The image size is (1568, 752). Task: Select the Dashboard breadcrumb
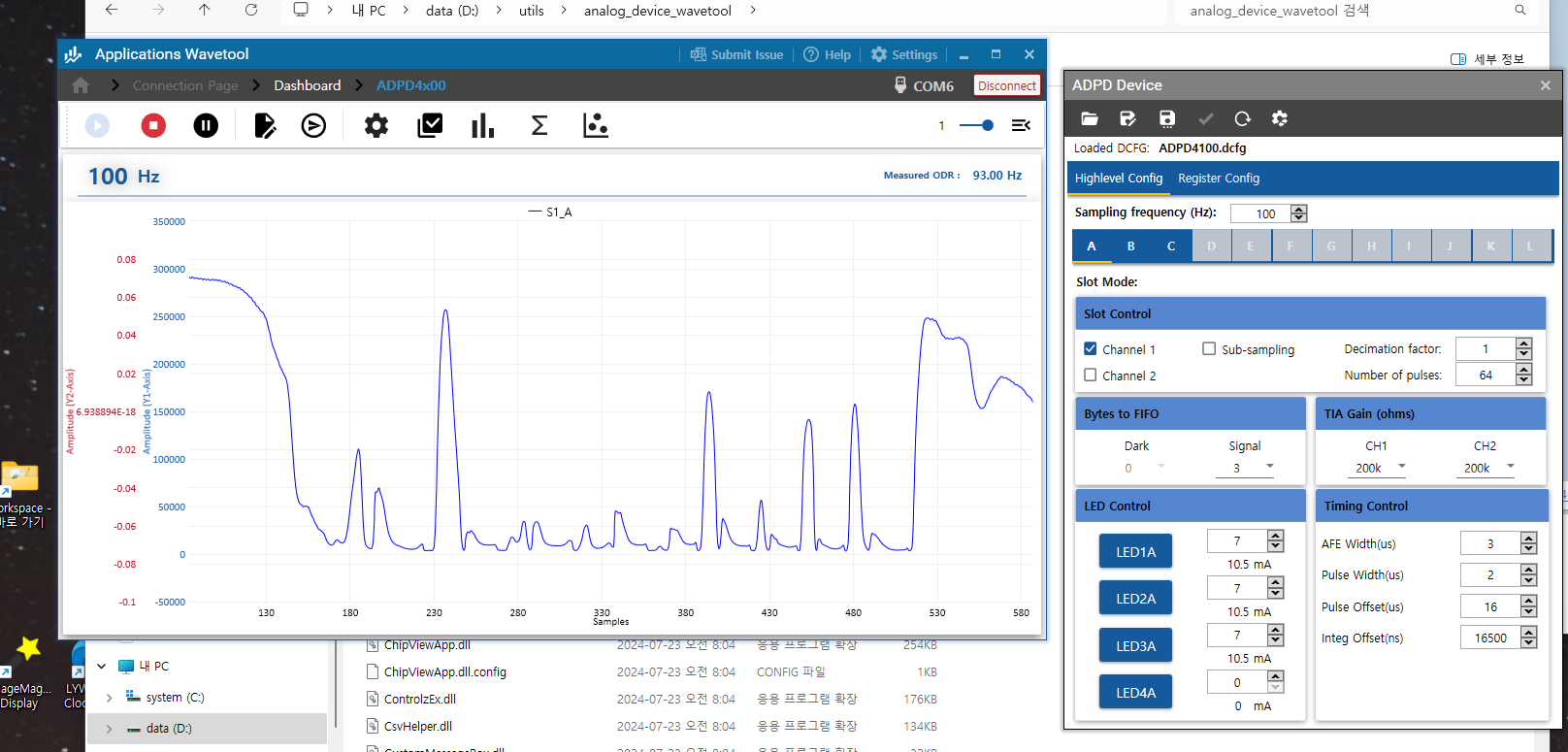307,85
